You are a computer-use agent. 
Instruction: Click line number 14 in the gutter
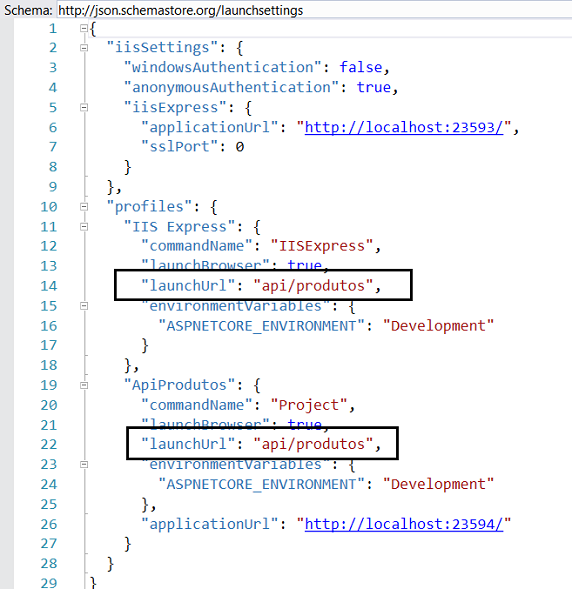[49, 286]
